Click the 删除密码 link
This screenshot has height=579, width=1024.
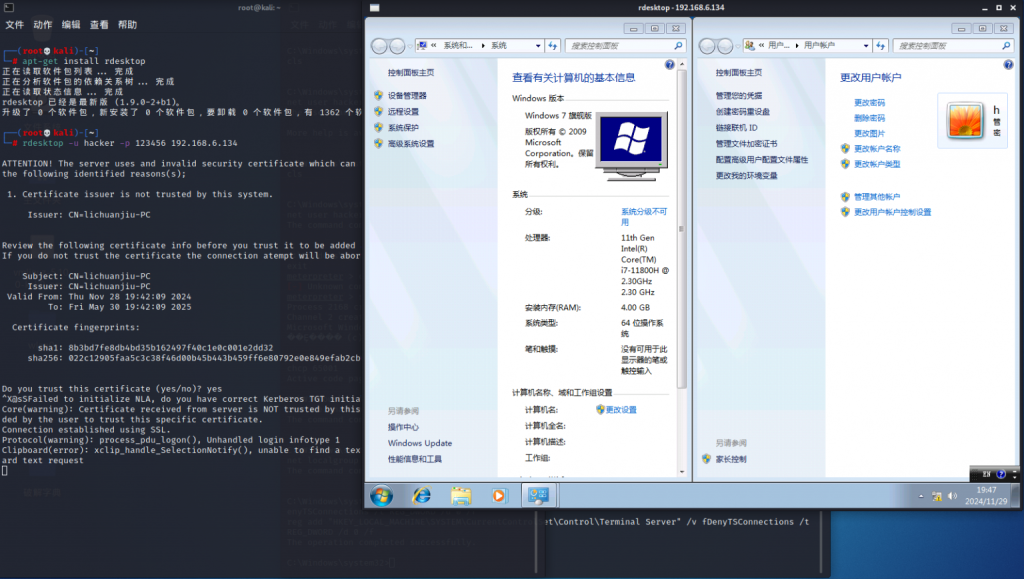click(869, 118)
